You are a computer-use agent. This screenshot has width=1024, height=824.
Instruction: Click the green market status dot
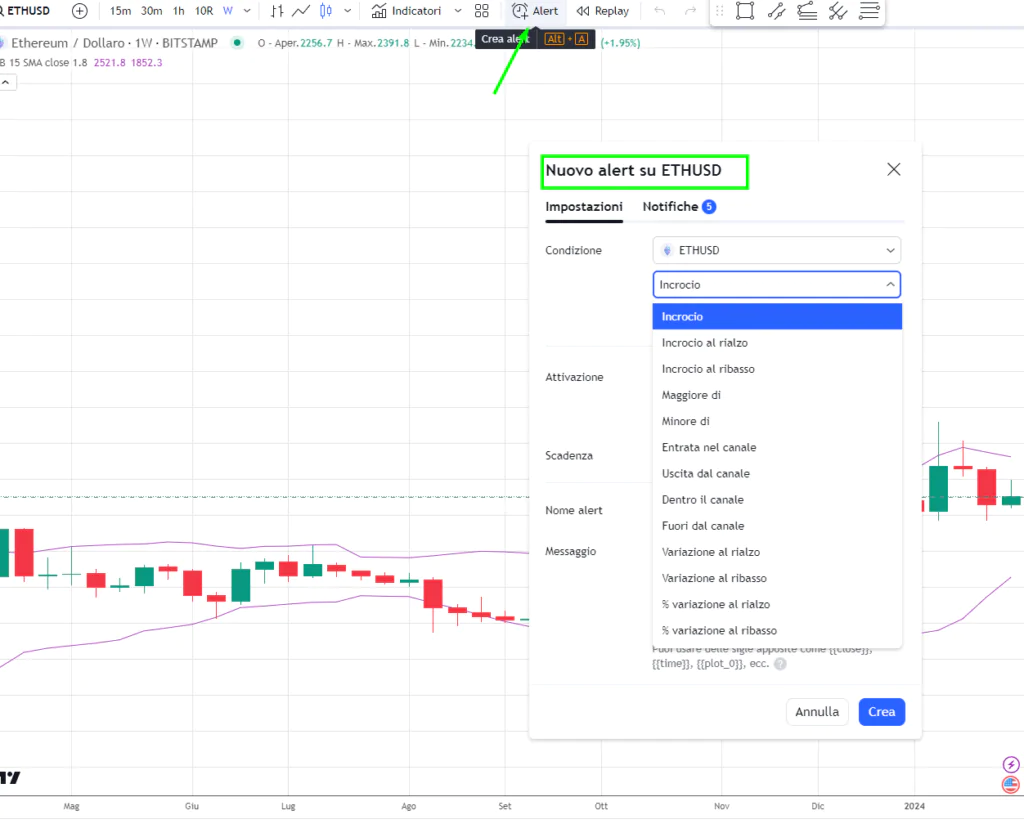[x=237, y=43]
